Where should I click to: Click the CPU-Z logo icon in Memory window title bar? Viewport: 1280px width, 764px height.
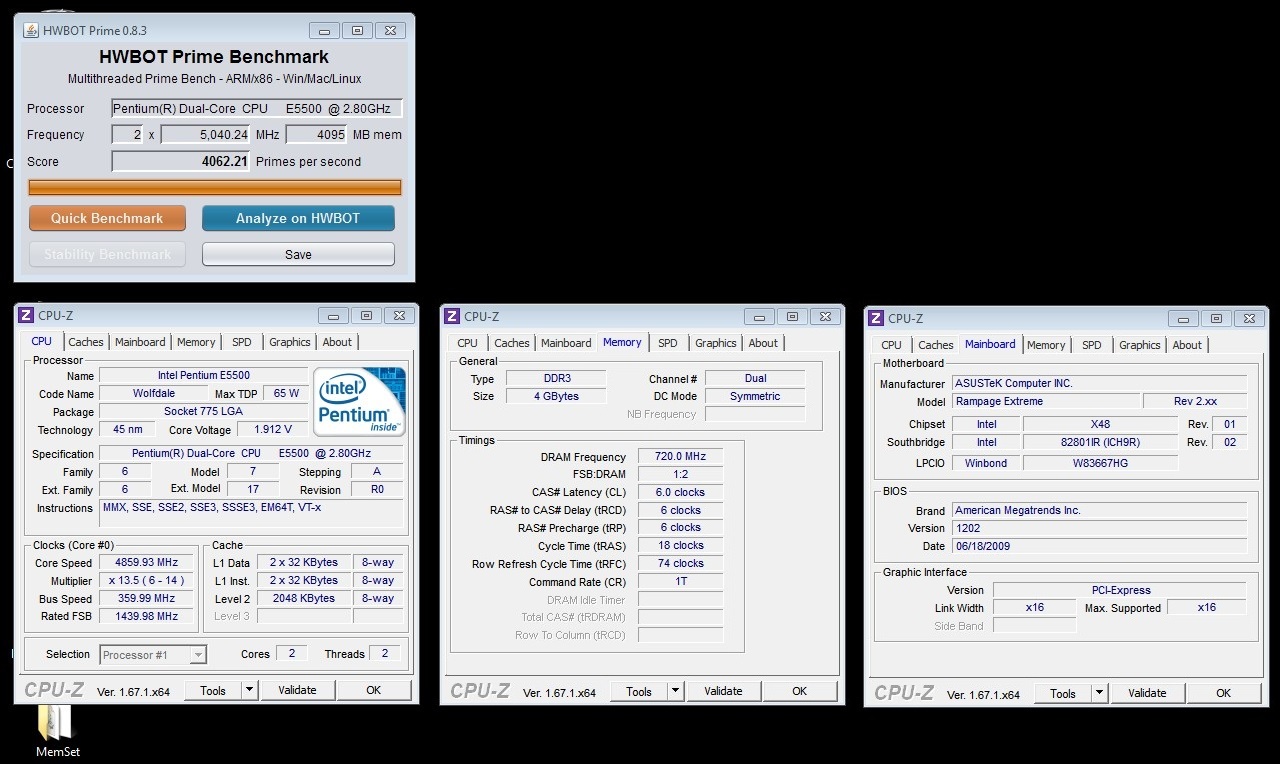pyautogui.click(x=452, y=316)
